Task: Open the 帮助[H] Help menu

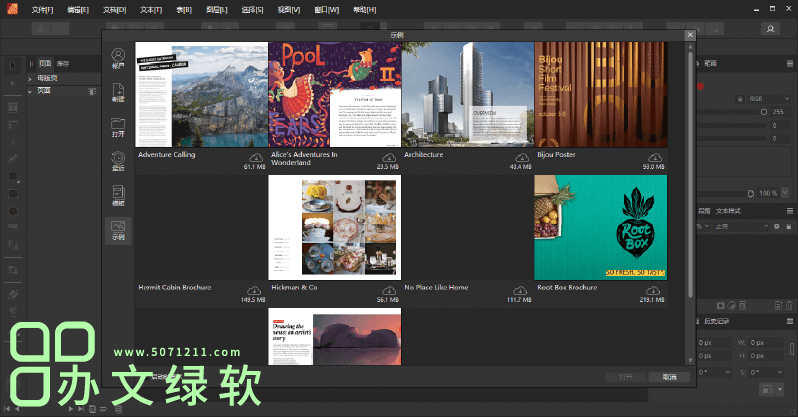Action: (x=365, y=10)
